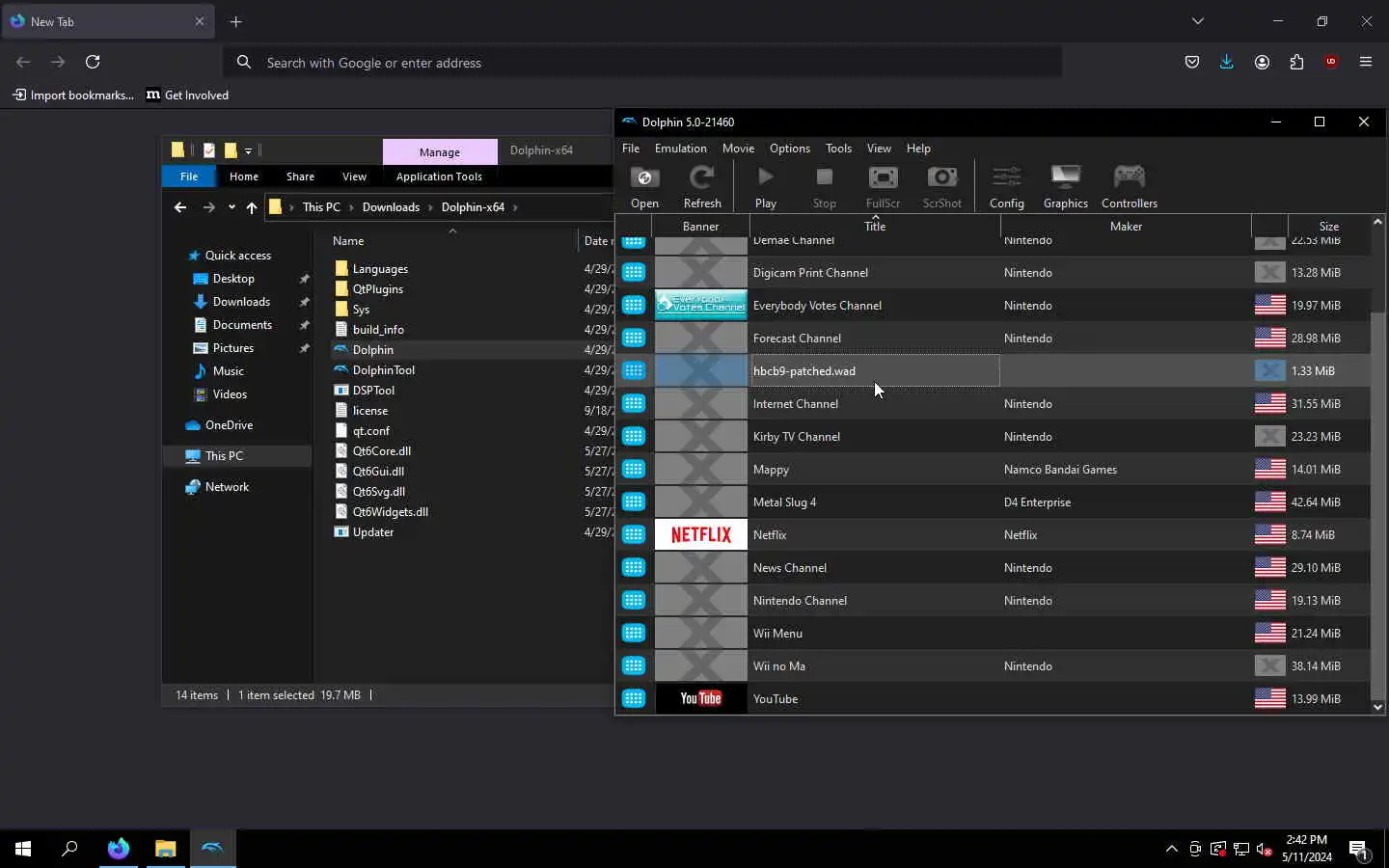Open Windows Start menu

coord(23,849)
